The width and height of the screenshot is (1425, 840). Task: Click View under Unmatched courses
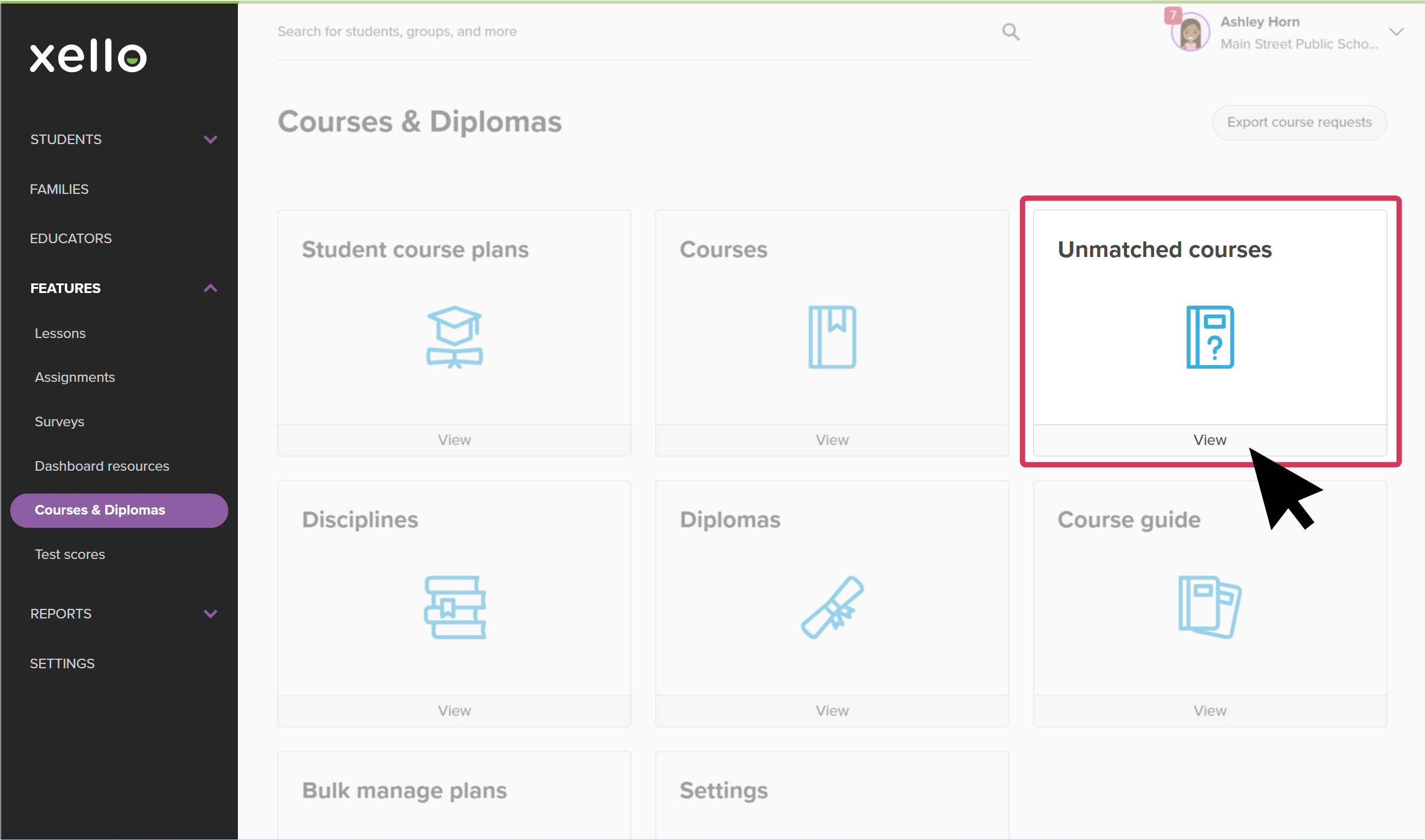1210,440
